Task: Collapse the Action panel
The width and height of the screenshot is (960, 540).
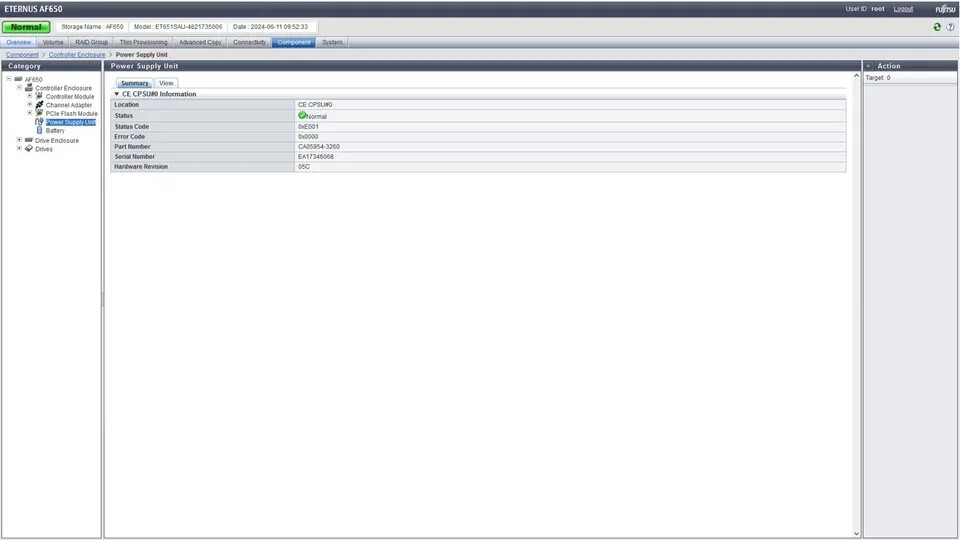Action: coord(868,66)
